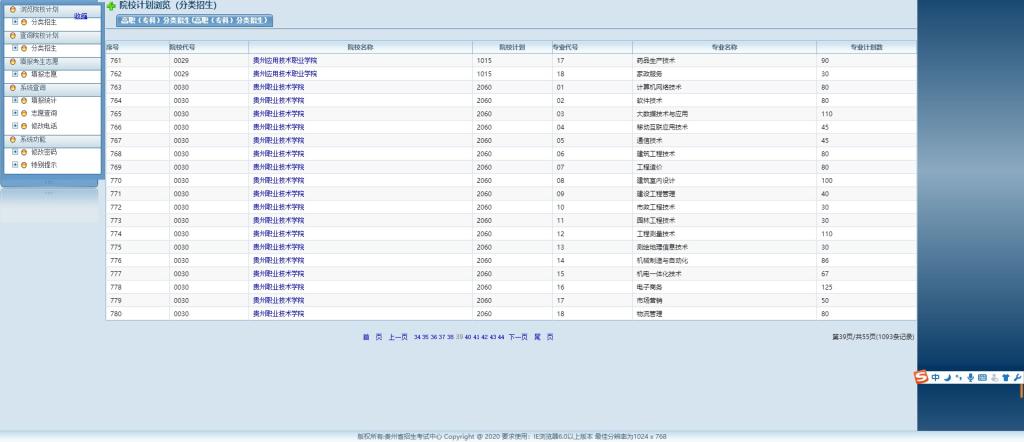Screen dimensions: 1024x442
Task: Jump to page 44 in pagination
Action: point(501,337)
